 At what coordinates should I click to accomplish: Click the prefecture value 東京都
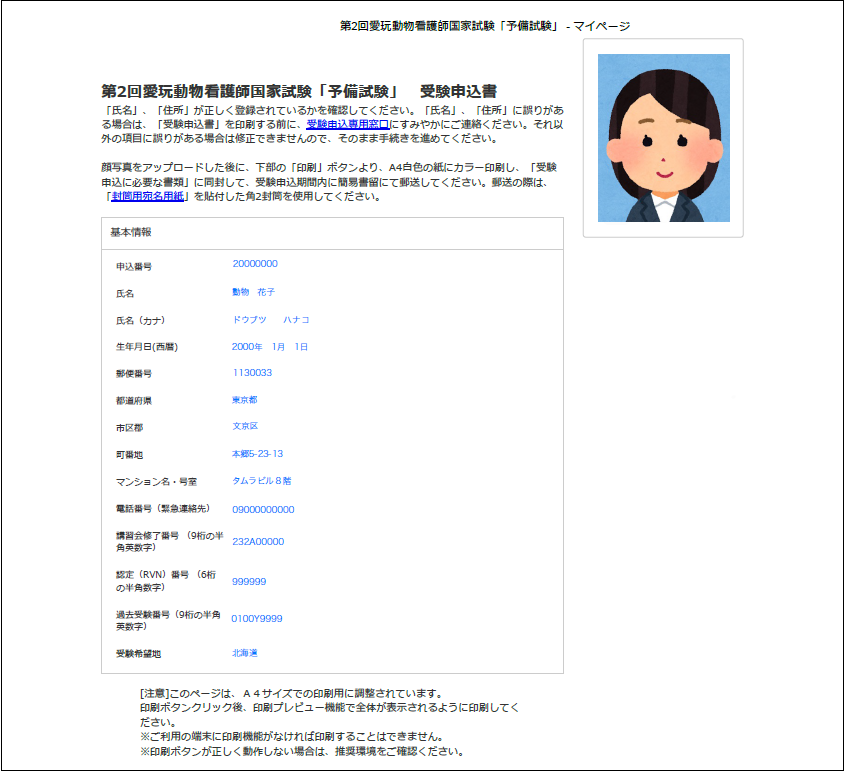[245, 400]
